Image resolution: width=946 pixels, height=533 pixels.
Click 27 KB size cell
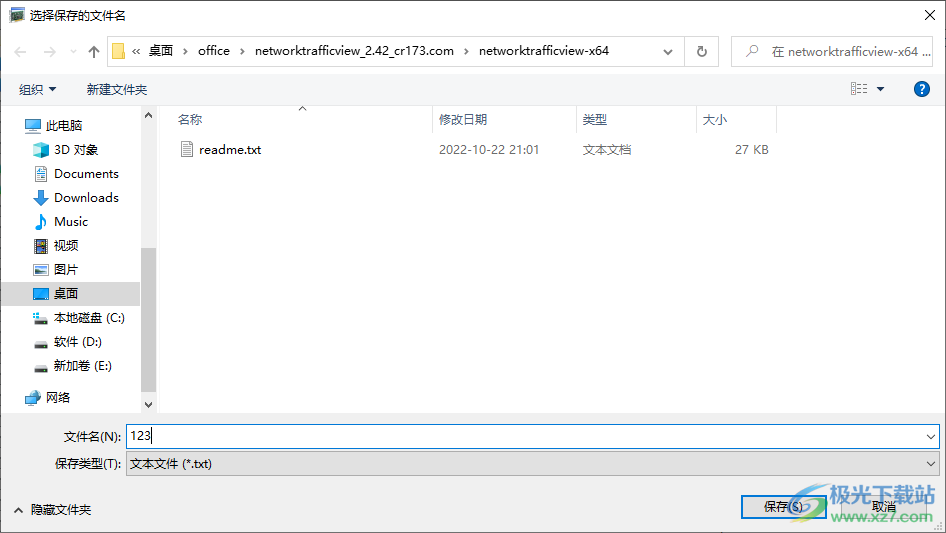tap(752, 150)
